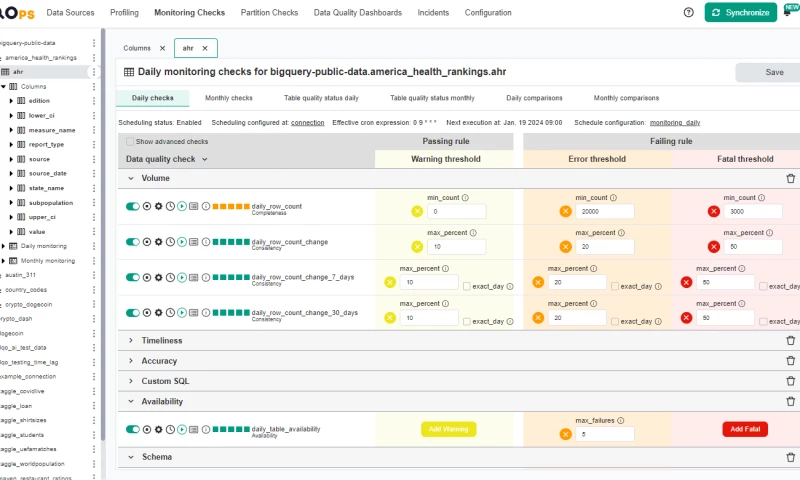Remove the daily_row_count_change error threshold via orange X
The width and height of the screenshot is (800, 480).
tap(565, 247)
